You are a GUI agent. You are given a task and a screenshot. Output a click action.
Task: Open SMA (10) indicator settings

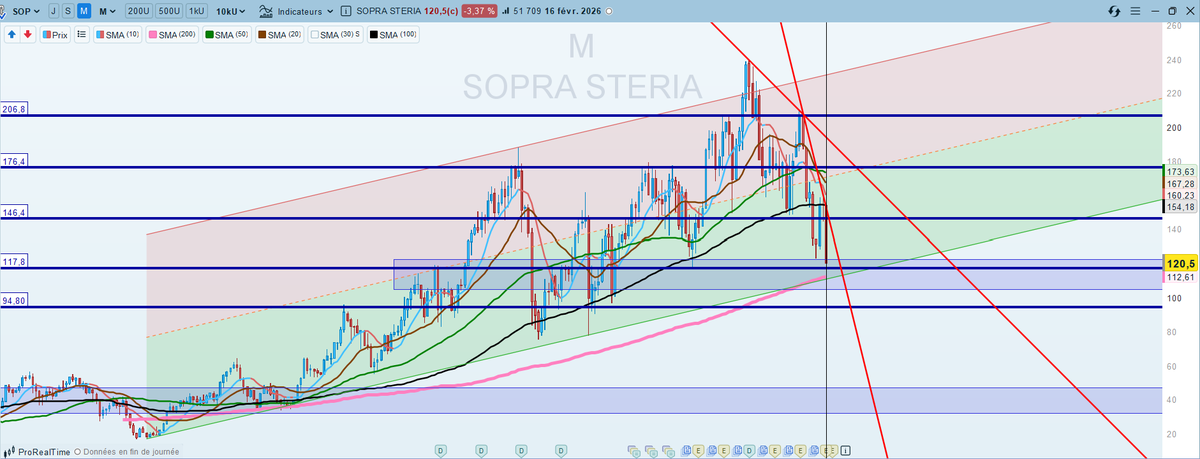pyautogui.click(x=118, y=34)
